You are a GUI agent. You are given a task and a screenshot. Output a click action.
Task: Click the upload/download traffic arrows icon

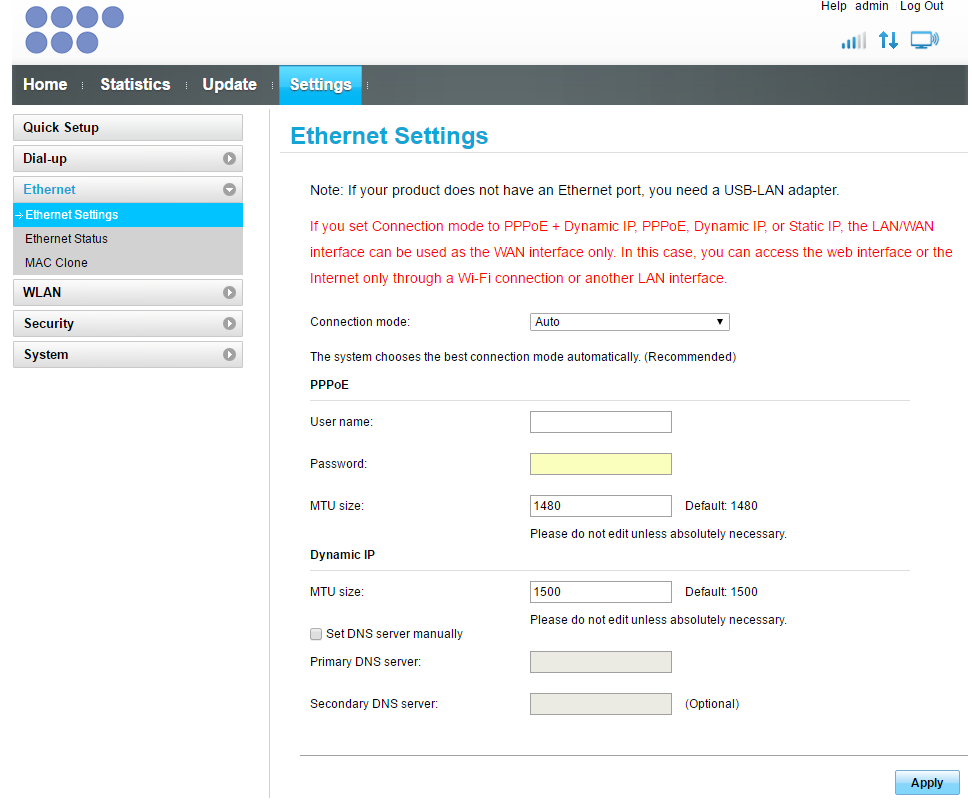(x=888, y=40)
